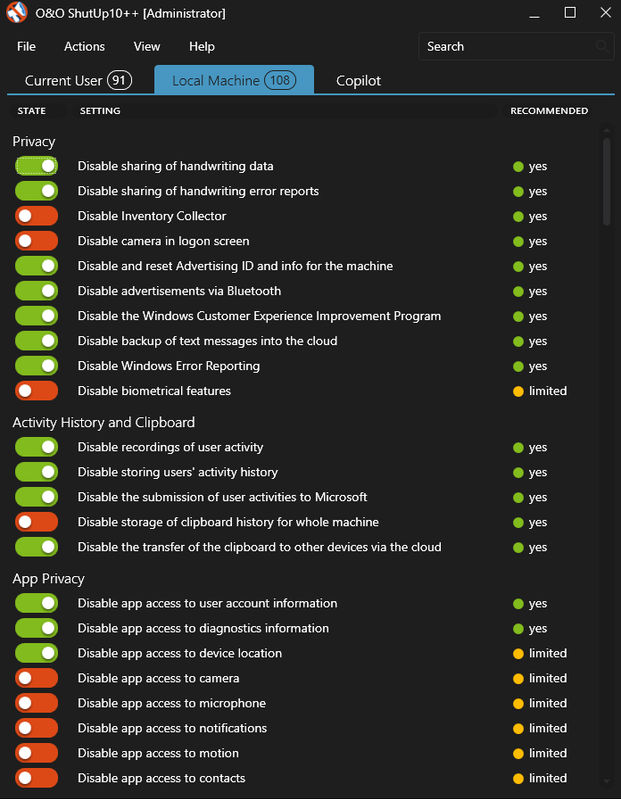Switch to the Copilot tab

pos(358,81)
